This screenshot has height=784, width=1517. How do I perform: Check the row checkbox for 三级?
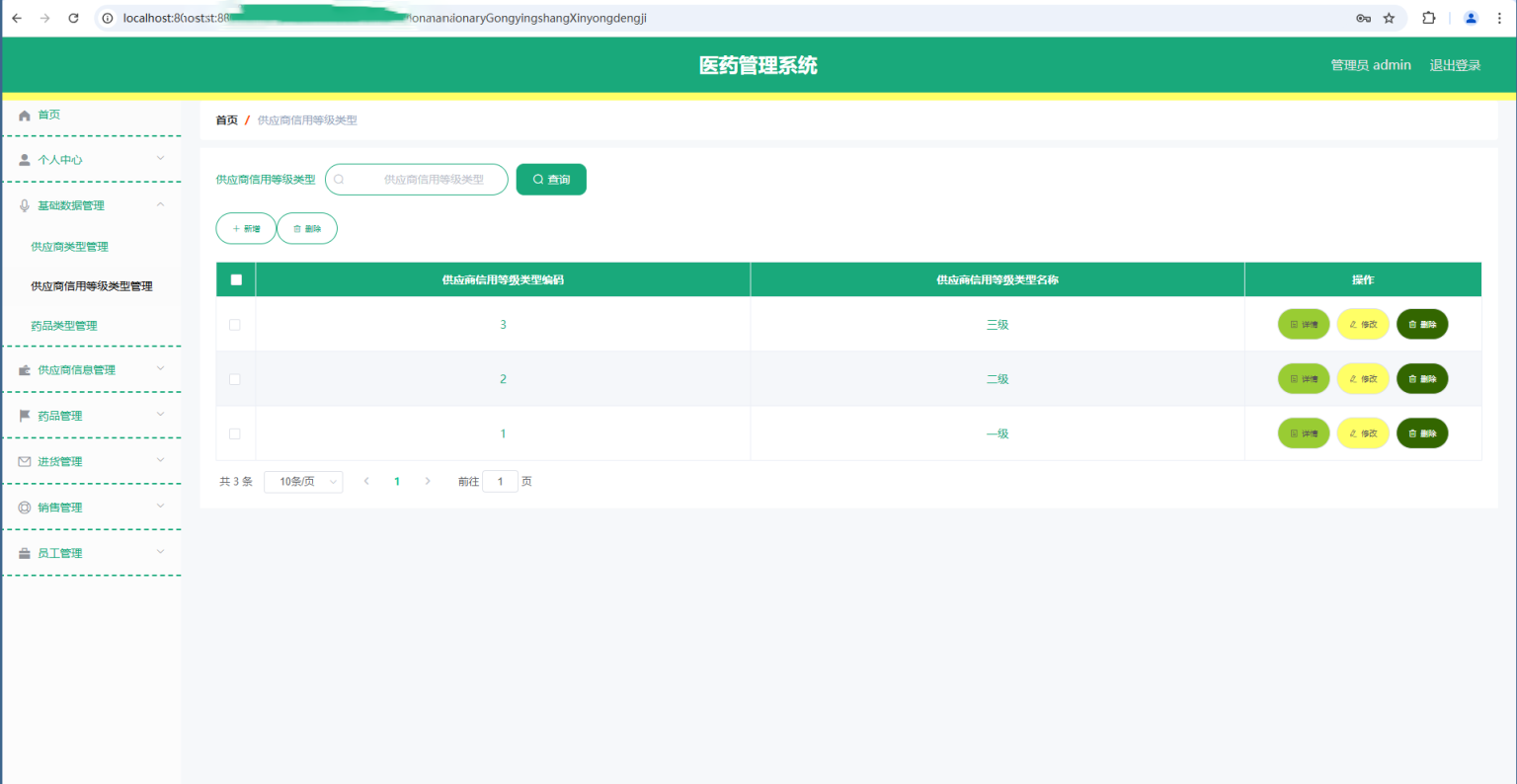pos(235,325)
